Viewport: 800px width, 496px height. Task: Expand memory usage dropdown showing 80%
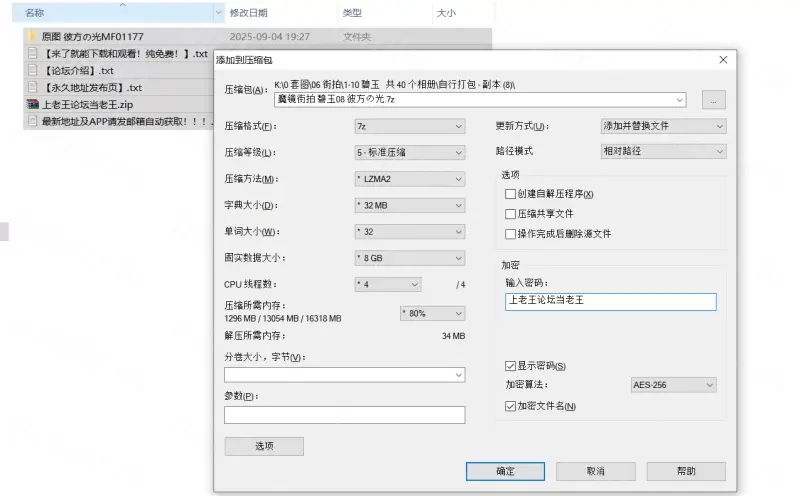pos(433,313)
